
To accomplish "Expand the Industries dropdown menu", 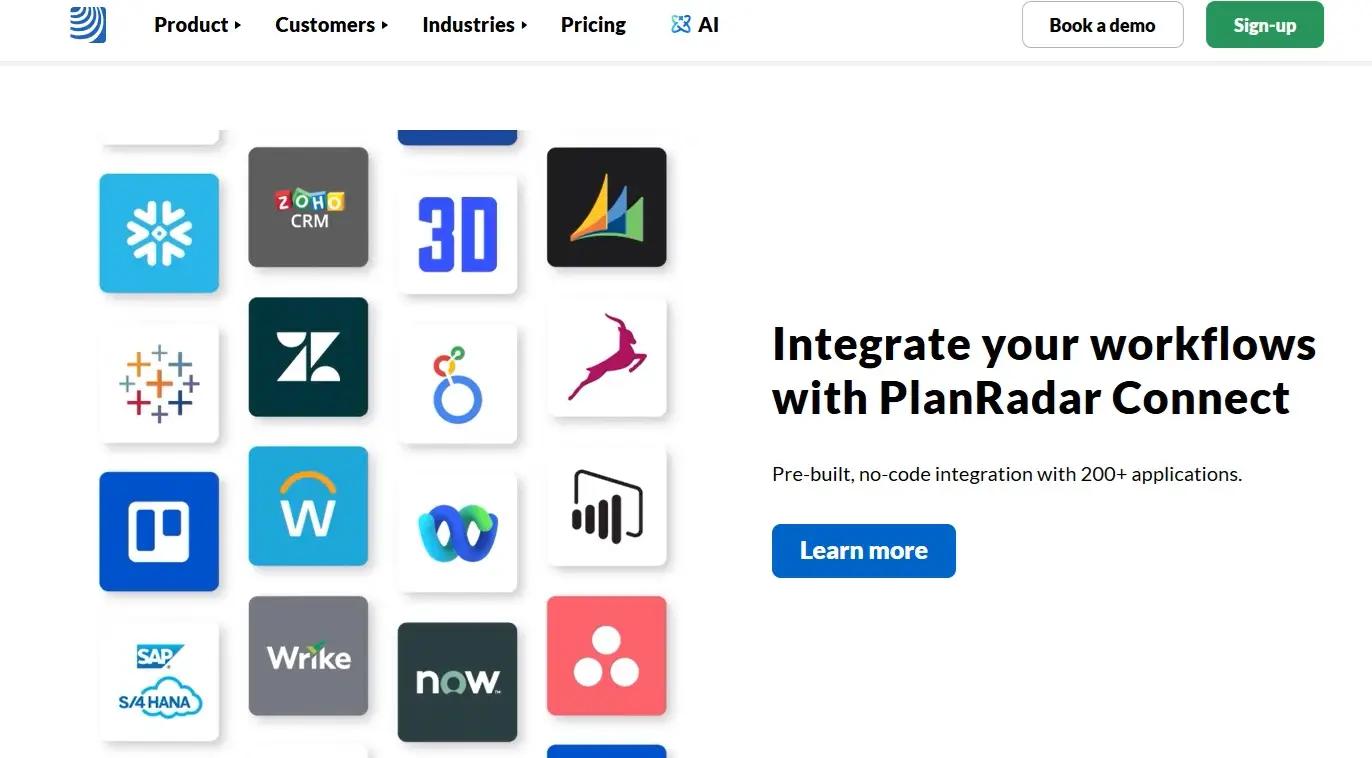I will coord(475,25).
